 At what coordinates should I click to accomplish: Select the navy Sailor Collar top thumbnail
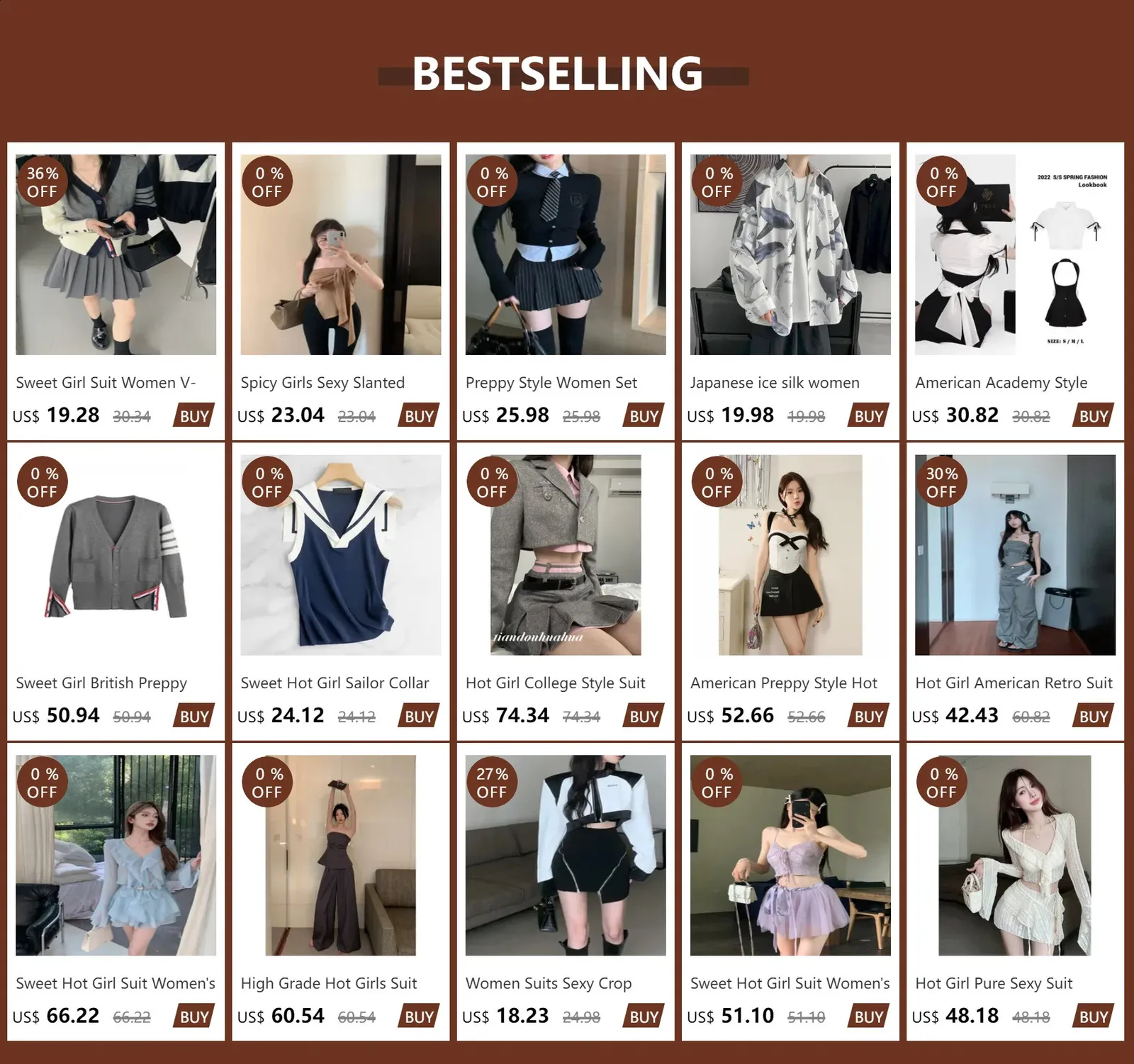pyautogui.click(x=341, y=555)
